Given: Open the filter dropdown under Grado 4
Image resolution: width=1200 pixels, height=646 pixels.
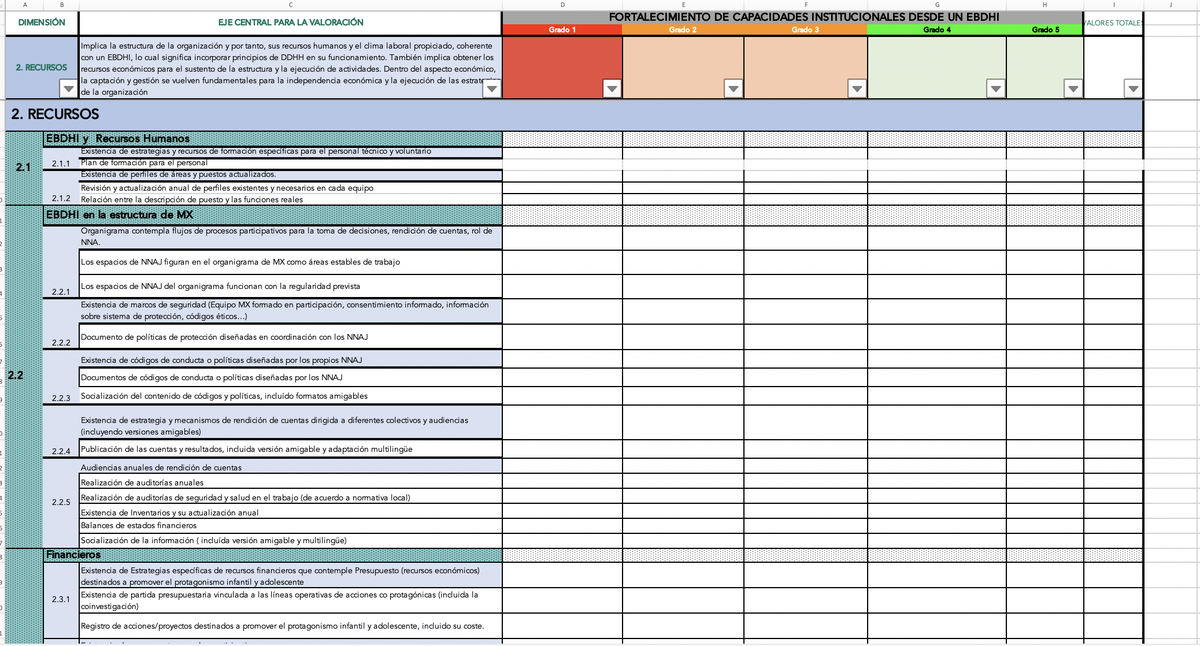Looking at the screenshot, I should pyautogui.click(x=995, y=89).
